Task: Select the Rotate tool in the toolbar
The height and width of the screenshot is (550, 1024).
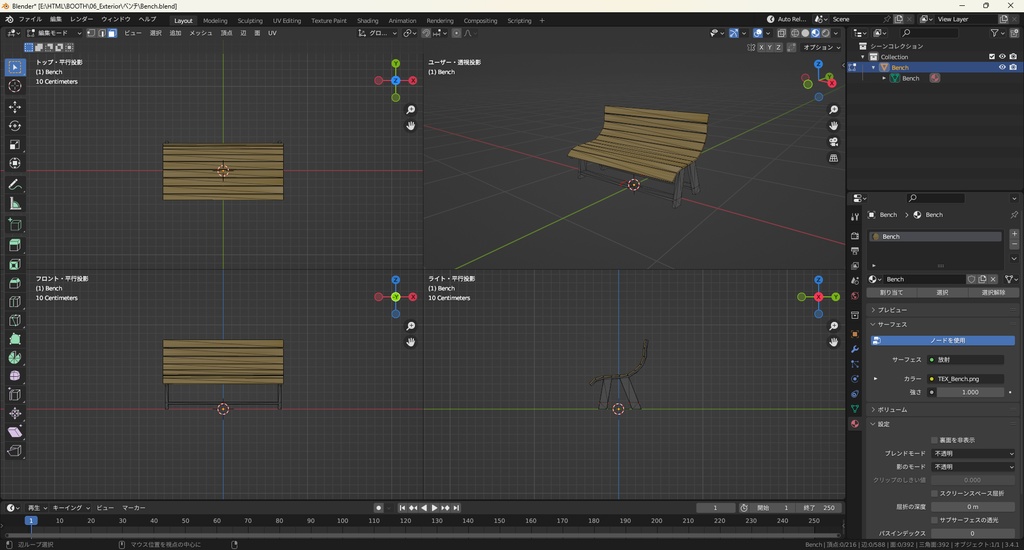Action: [15, 126]
